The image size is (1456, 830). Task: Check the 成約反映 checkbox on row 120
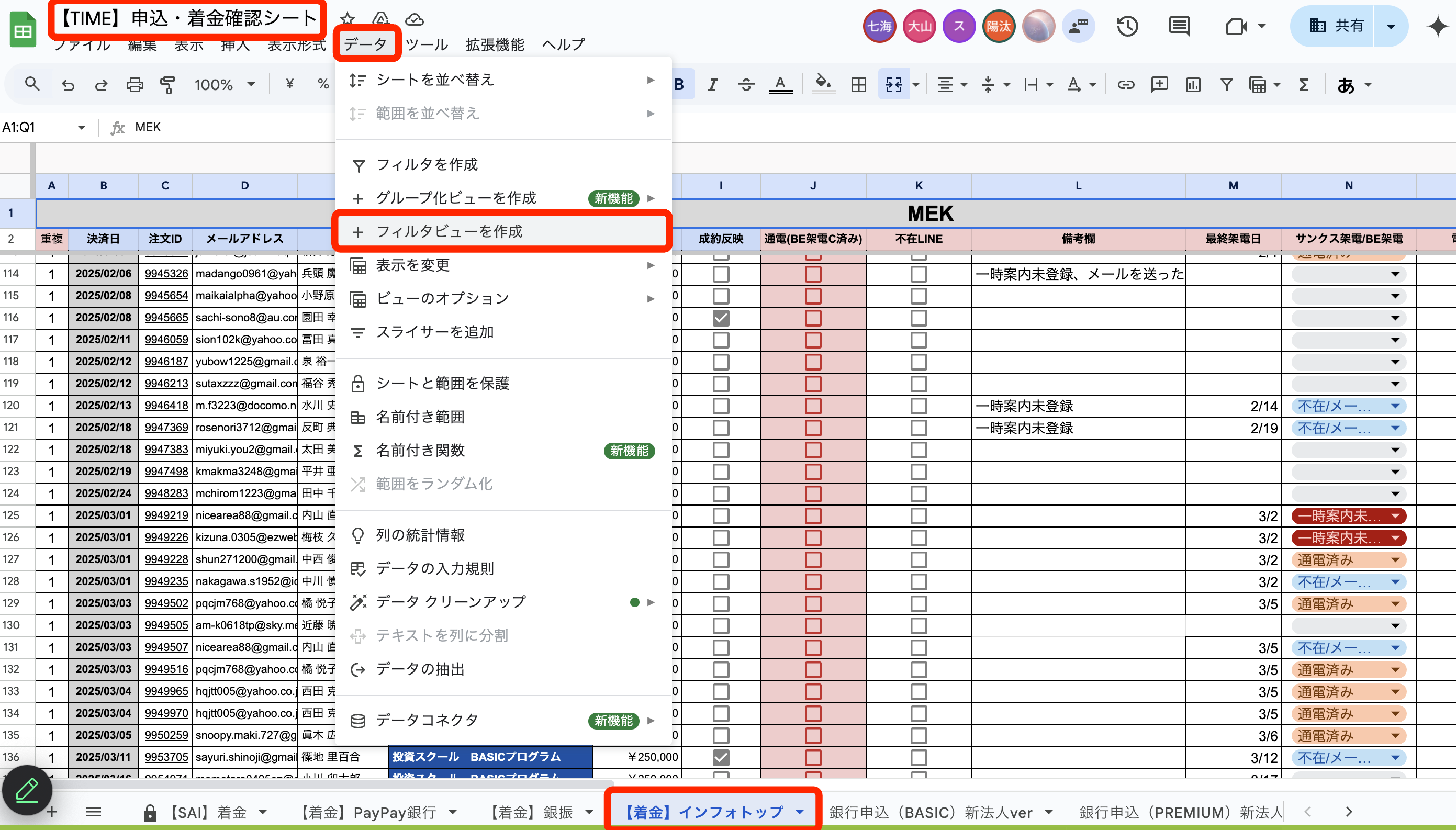click(x=720, y=405)
